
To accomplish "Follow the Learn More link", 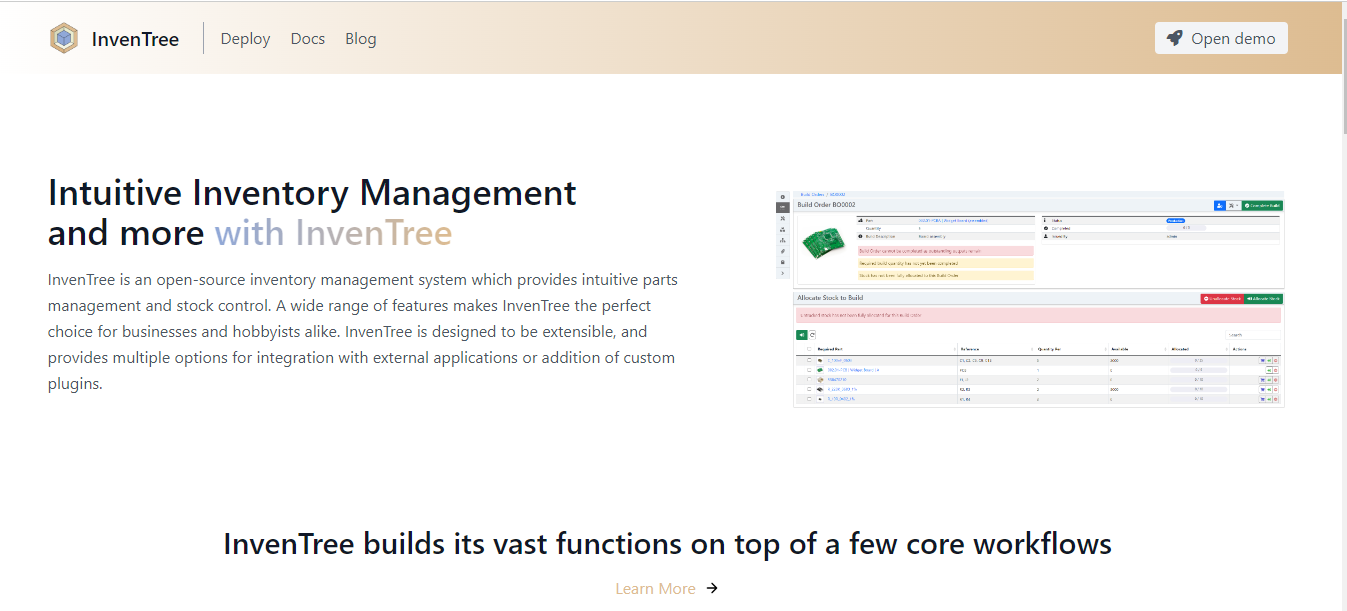I will coord(667,588).
